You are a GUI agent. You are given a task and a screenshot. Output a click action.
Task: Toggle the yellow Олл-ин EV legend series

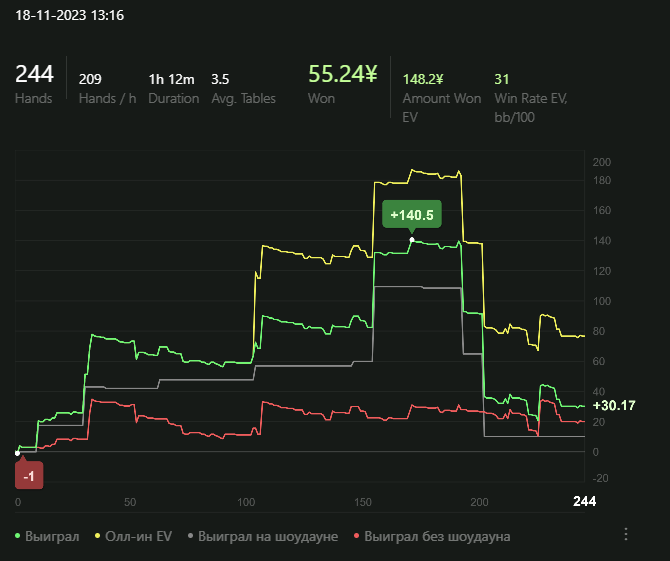pyautogui.click(x=133, y=536)
